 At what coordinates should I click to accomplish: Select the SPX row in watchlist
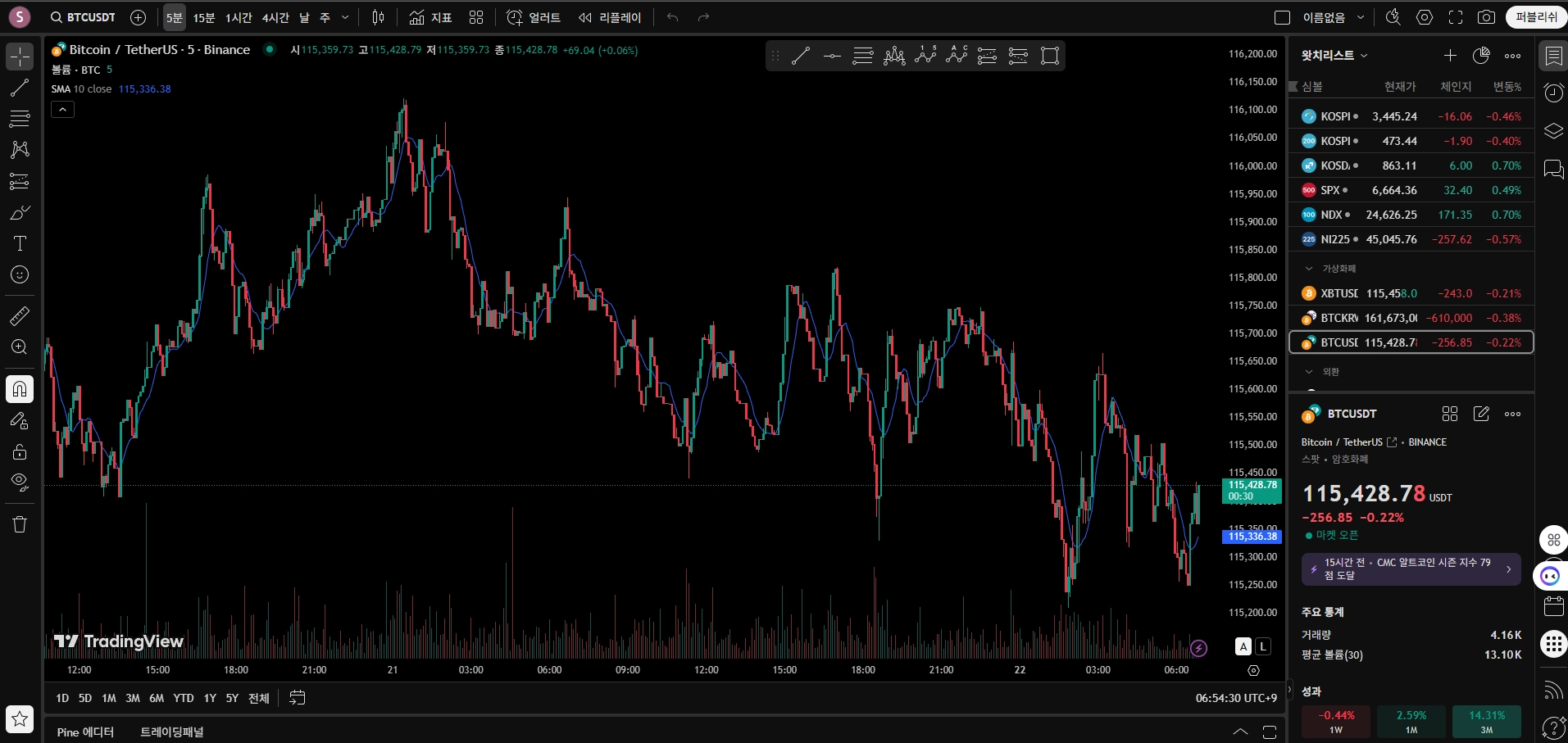click(1411, 190)
